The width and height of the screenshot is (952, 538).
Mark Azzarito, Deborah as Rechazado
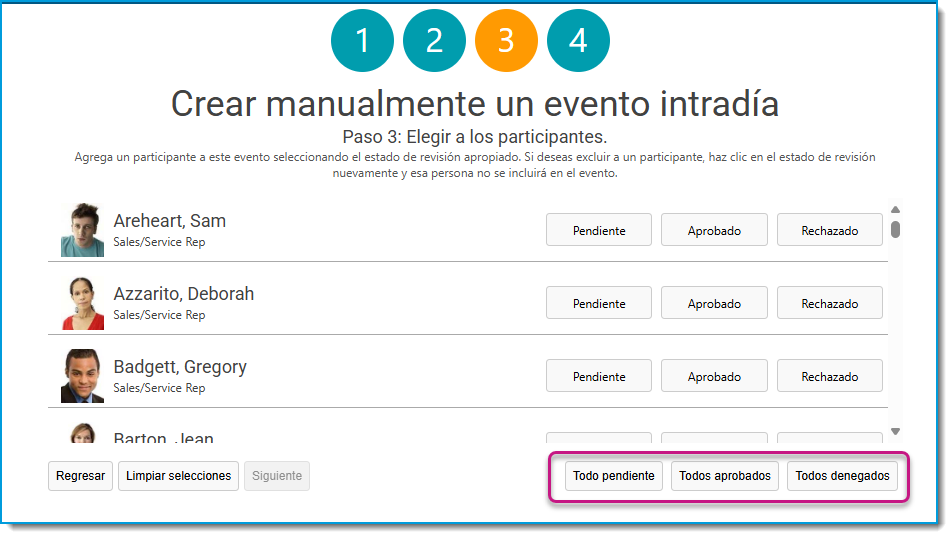829,302
